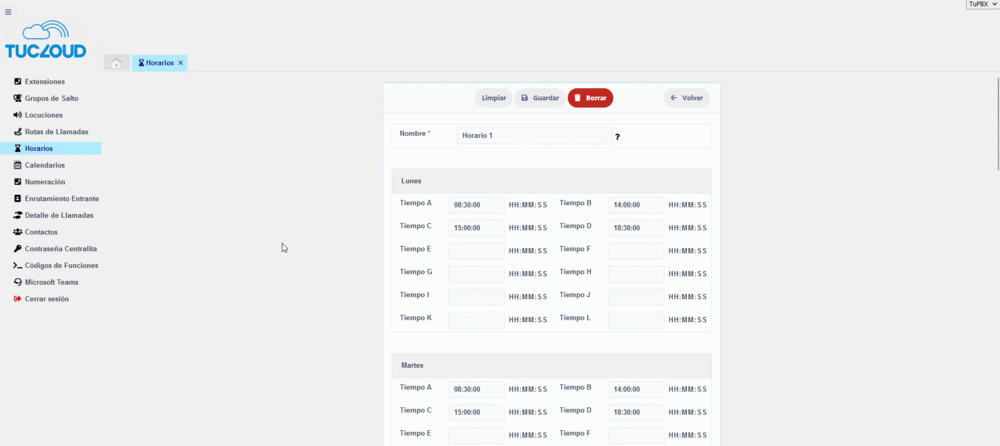Click the Nombre input field
1000x446 pixels.
(534, 136)
